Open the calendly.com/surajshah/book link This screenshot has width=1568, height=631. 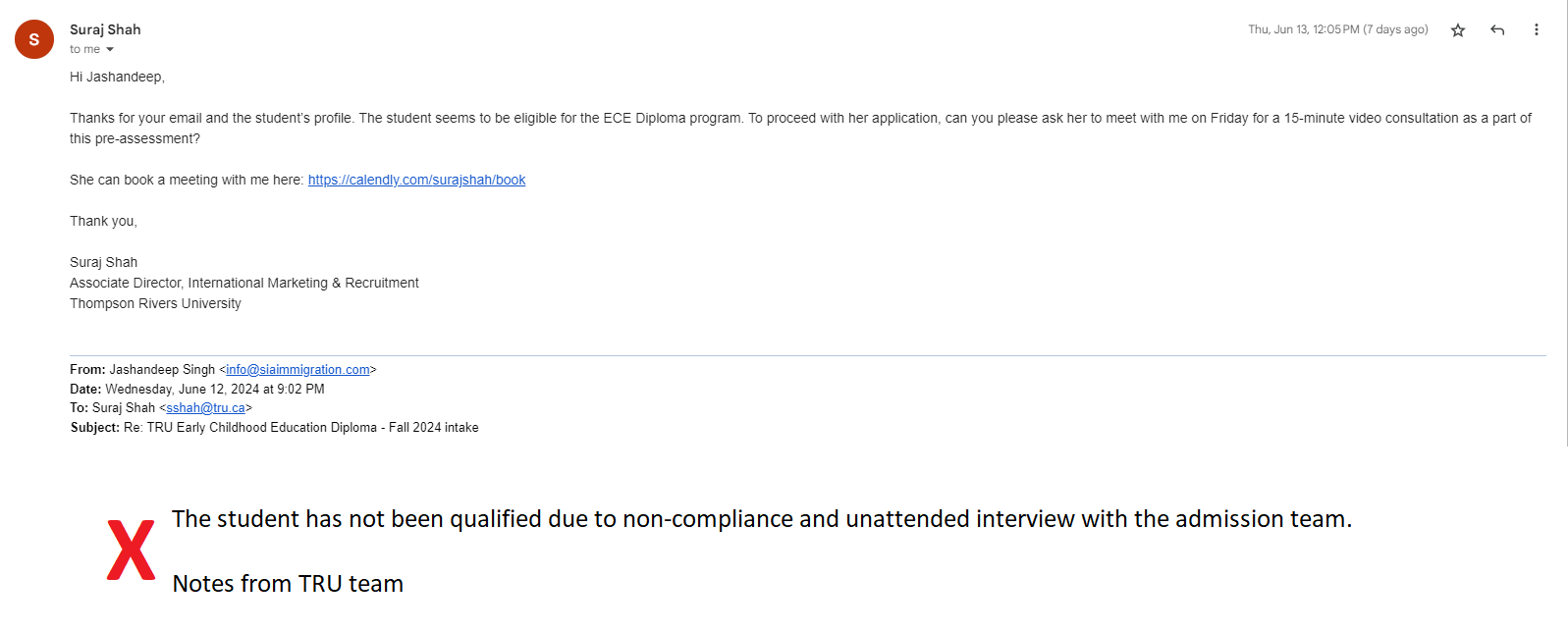416,180
